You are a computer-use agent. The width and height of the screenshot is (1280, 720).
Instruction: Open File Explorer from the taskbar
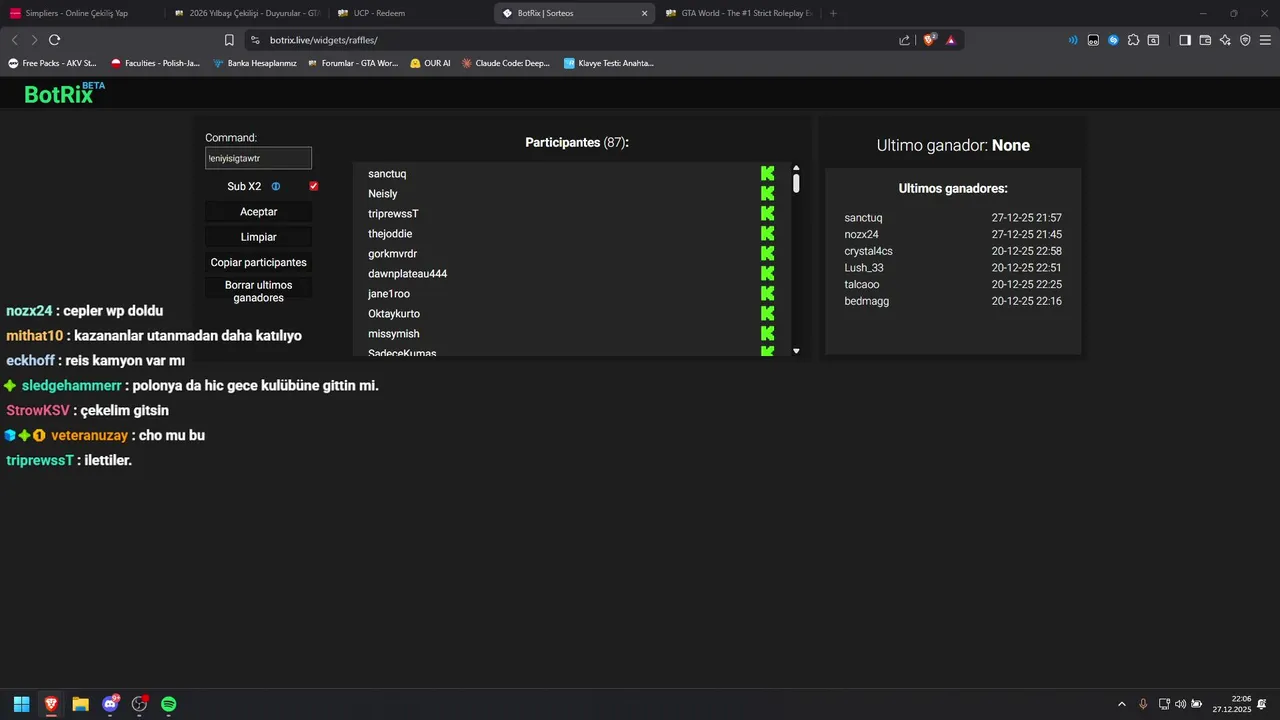point(80,704)
